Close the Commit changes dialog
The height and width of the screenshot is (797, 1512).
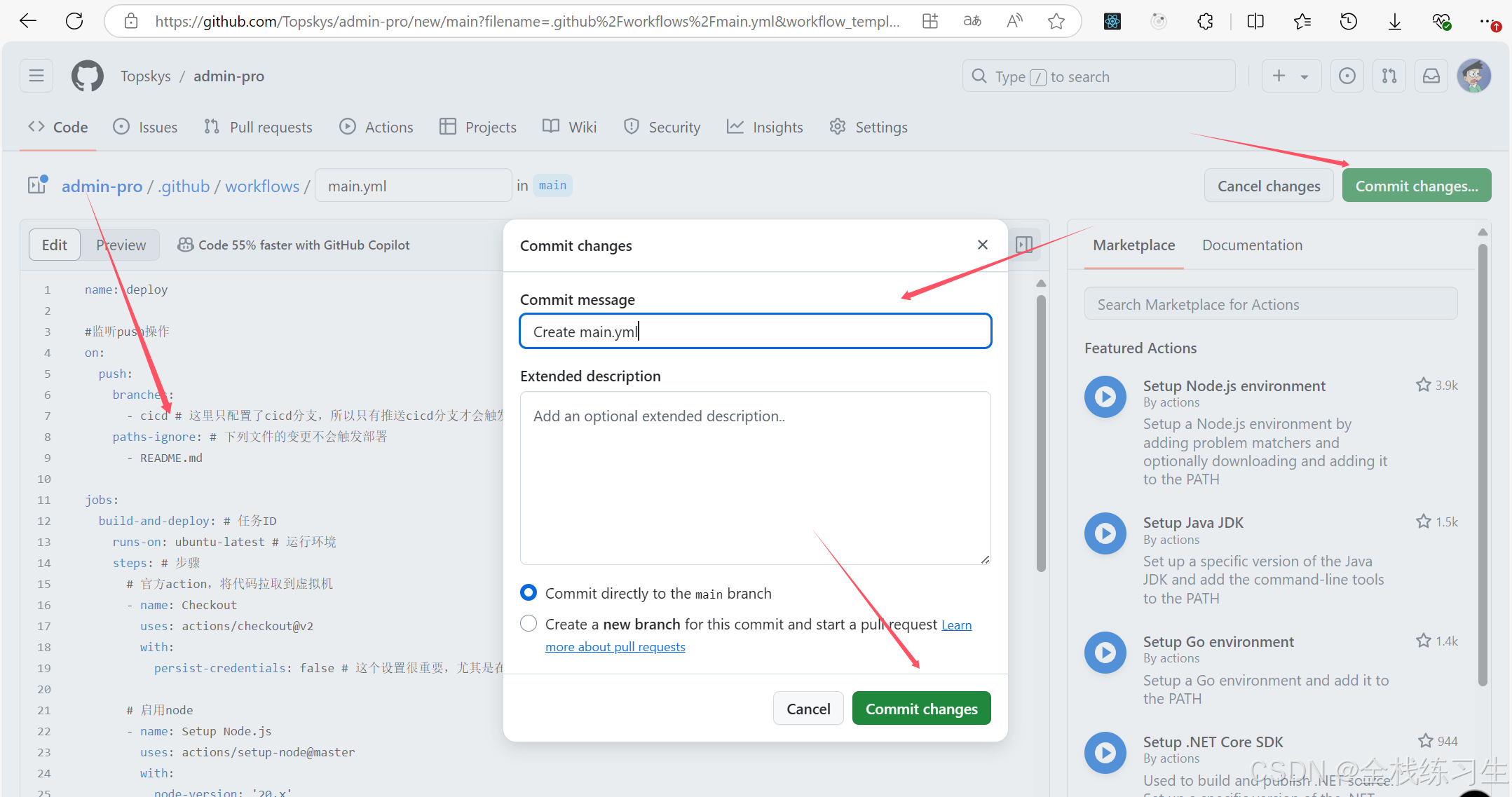coord(982,245)
